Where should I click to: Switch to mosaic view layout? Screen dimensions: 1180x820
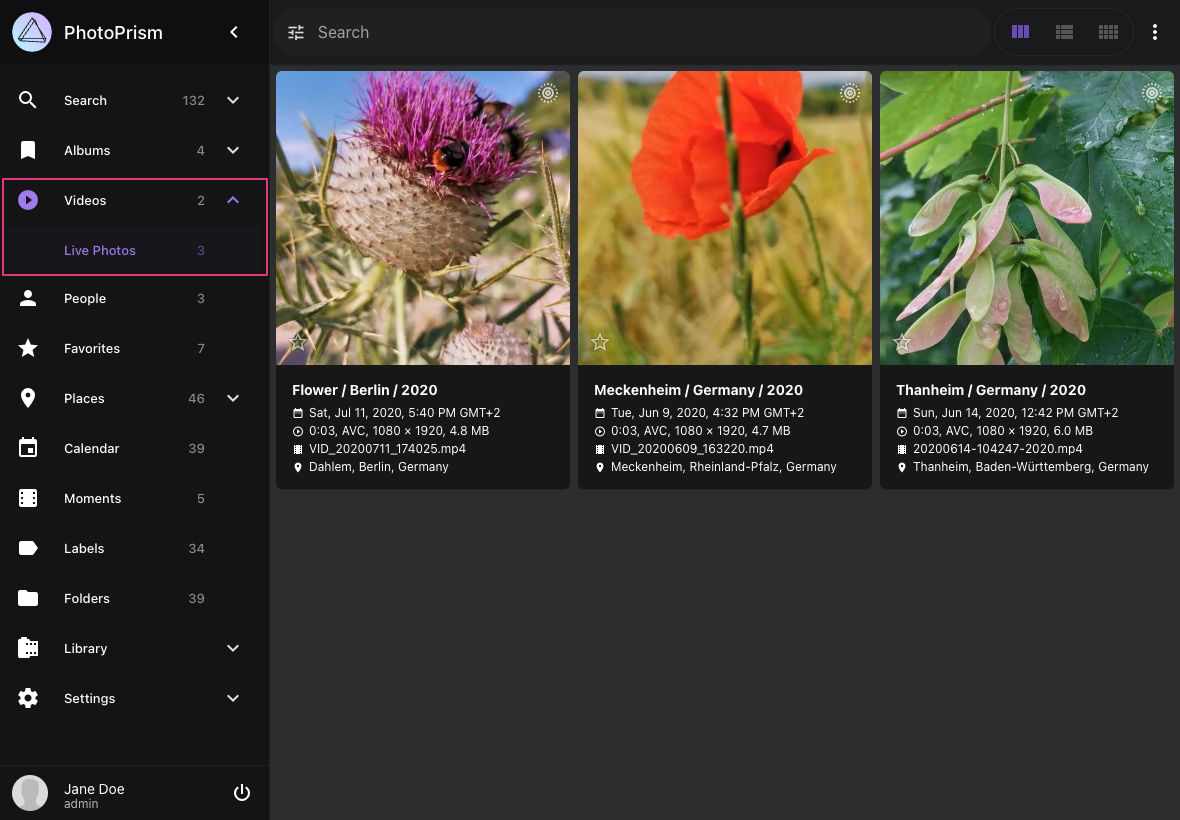pos(1108,32)
